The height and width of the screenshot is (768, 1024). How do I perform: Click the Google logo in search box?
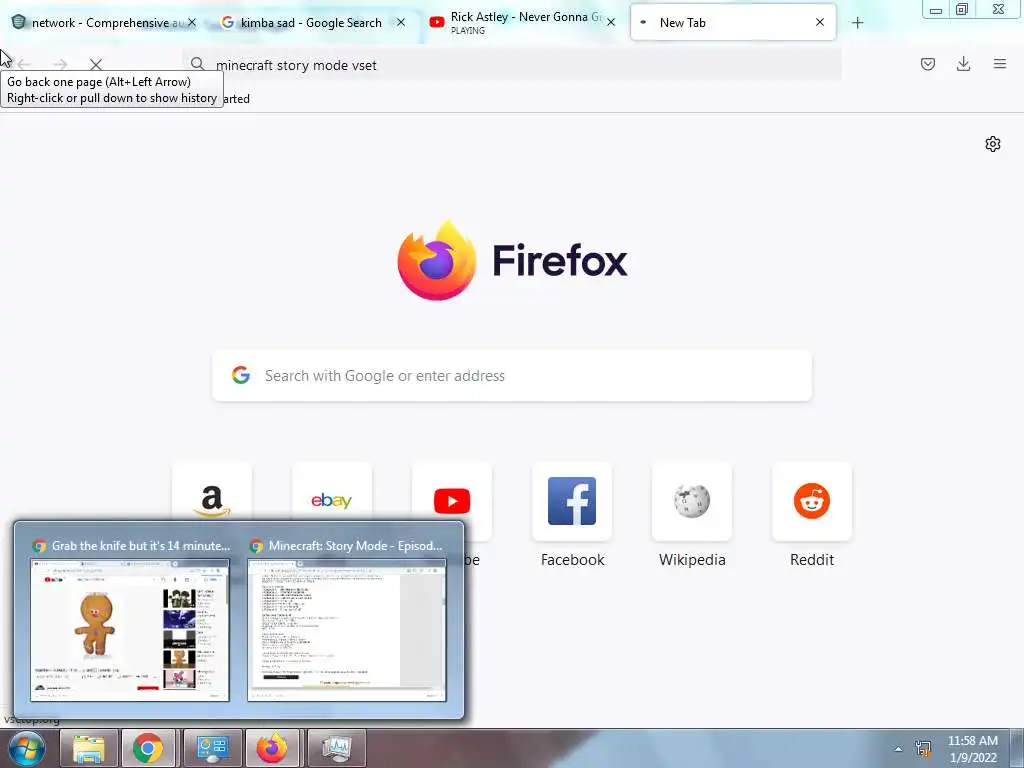click(241, 375)
